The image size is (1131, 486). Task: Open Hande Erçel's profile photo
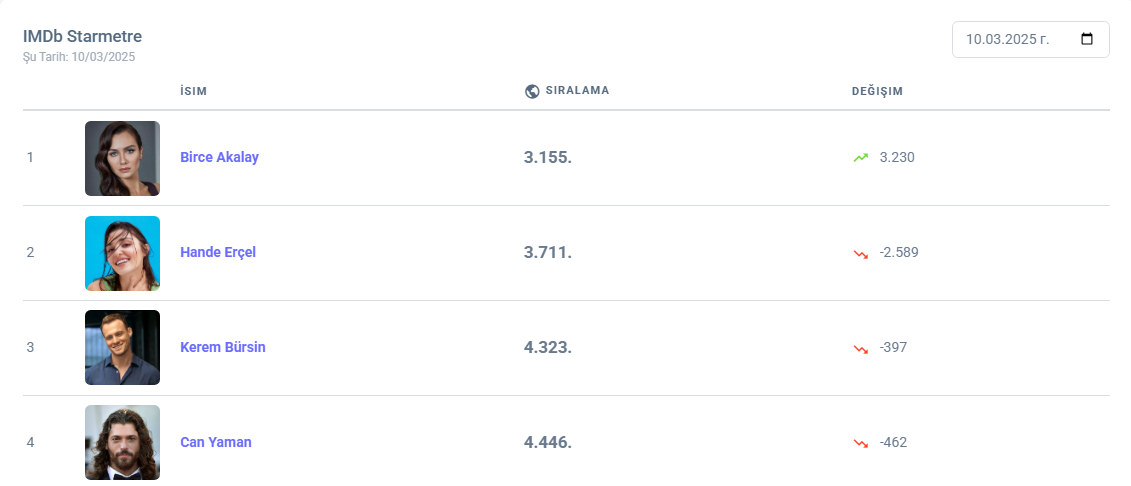click(122, 253)
